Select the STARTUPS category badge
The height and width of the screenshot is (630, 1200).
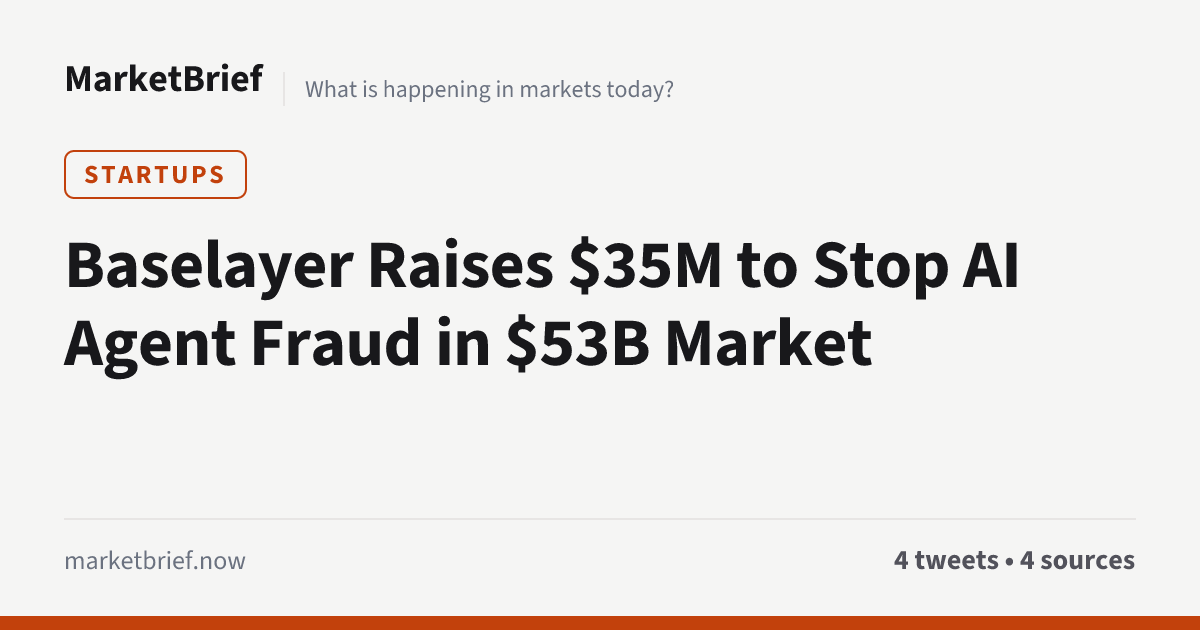(155, 174)
